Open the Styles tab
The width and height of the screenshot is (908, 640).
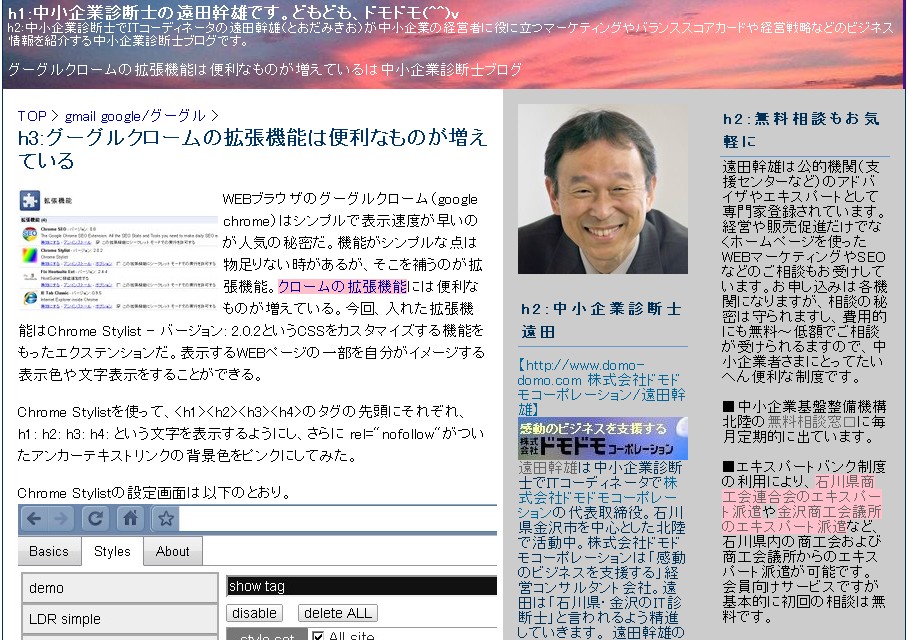pyautogui.click(x=112, y=551)
